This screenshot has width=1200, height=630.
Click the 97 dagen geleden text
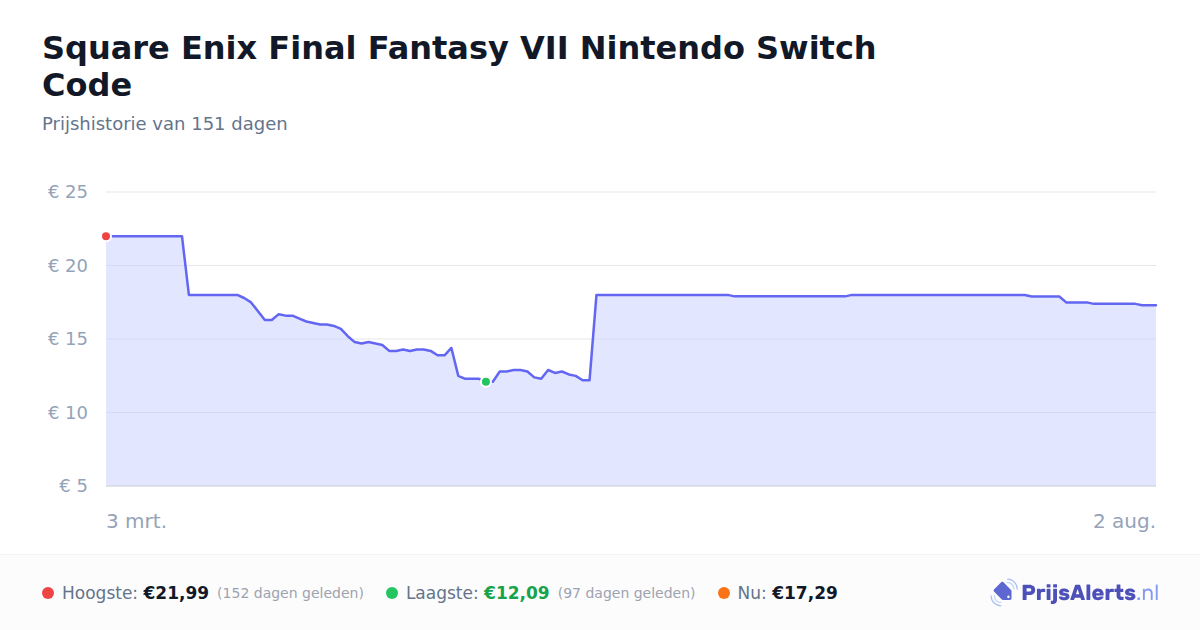626,593
